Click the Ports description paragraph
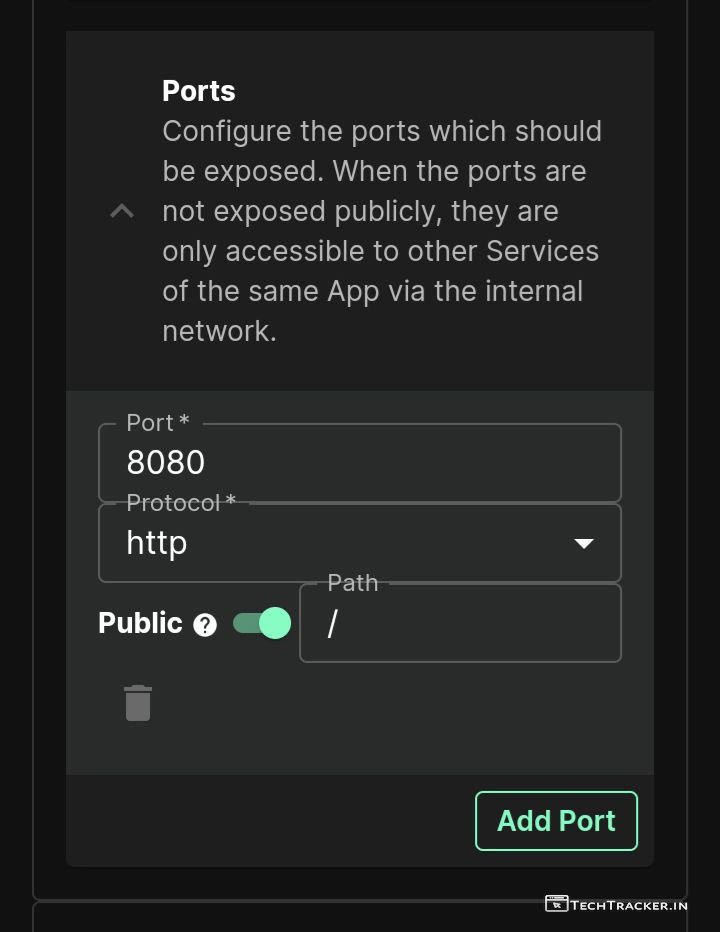720x932 pixels. [x=382, y=231]
